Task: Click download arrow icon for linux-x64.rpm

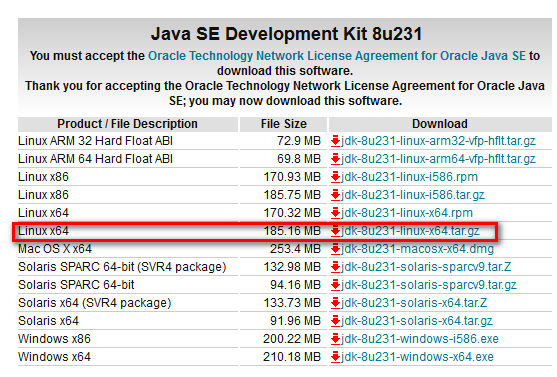Action: coord(335,213)
